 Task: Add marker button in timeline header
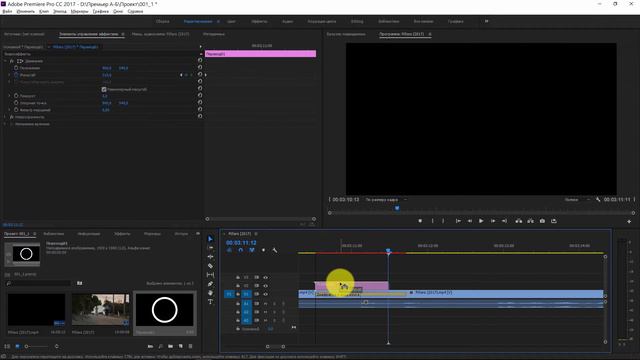tap(263, 250)
